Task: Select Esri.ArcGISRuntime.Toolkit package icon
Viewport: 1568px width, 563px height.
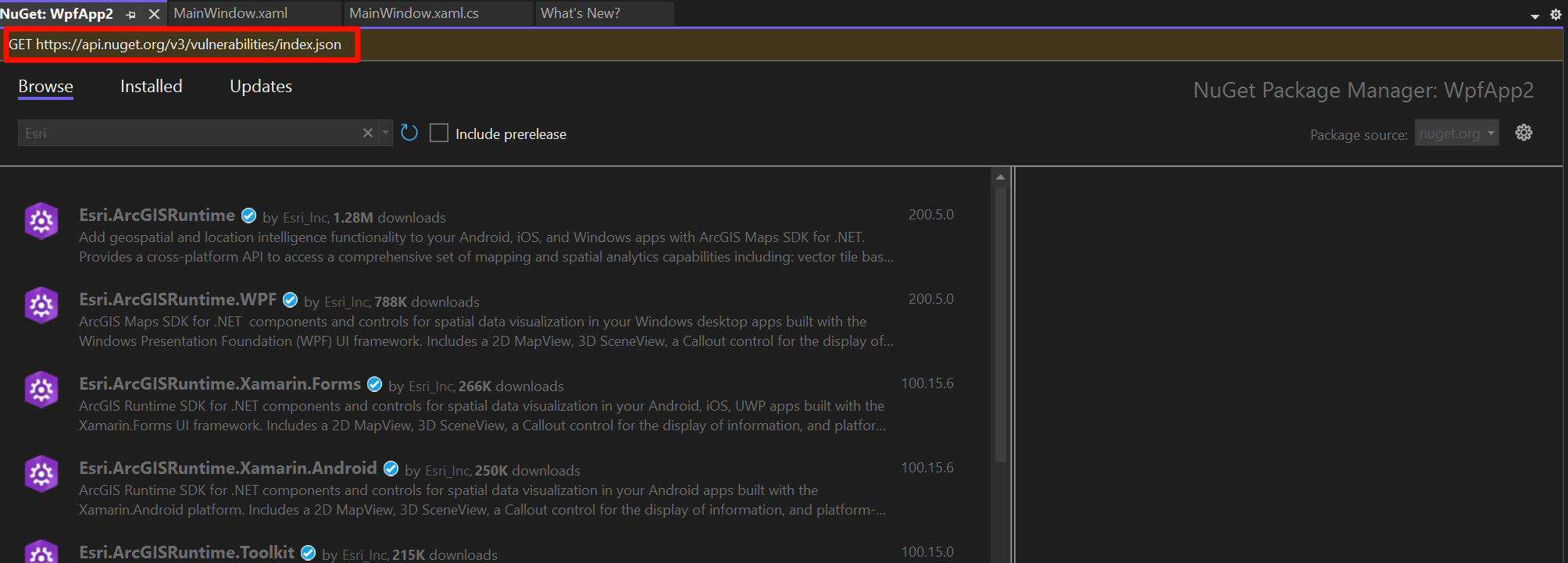Action: click(41, 551)
